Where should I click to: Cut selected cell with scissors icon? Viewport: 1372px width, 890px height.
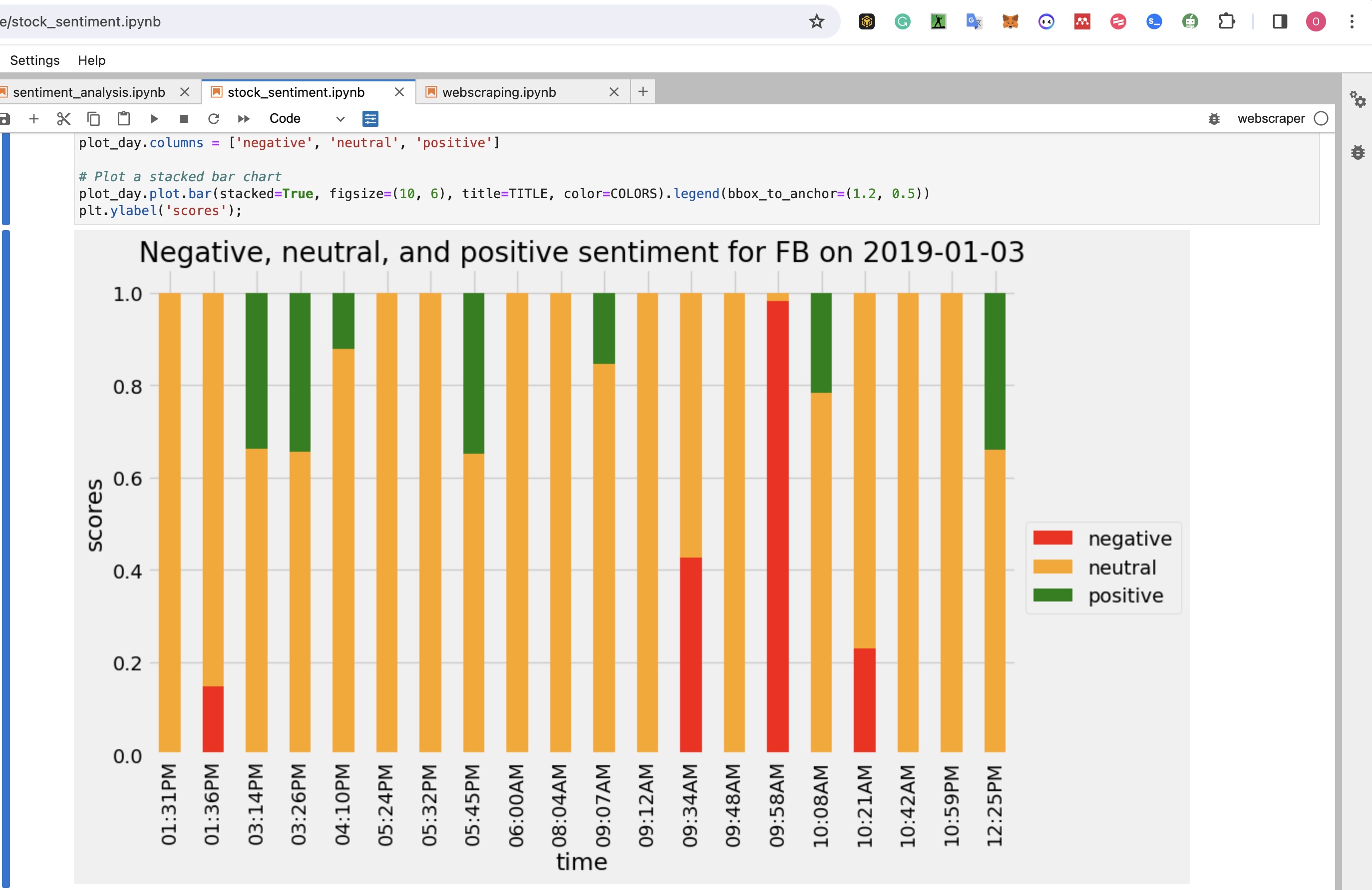point(64,119)
